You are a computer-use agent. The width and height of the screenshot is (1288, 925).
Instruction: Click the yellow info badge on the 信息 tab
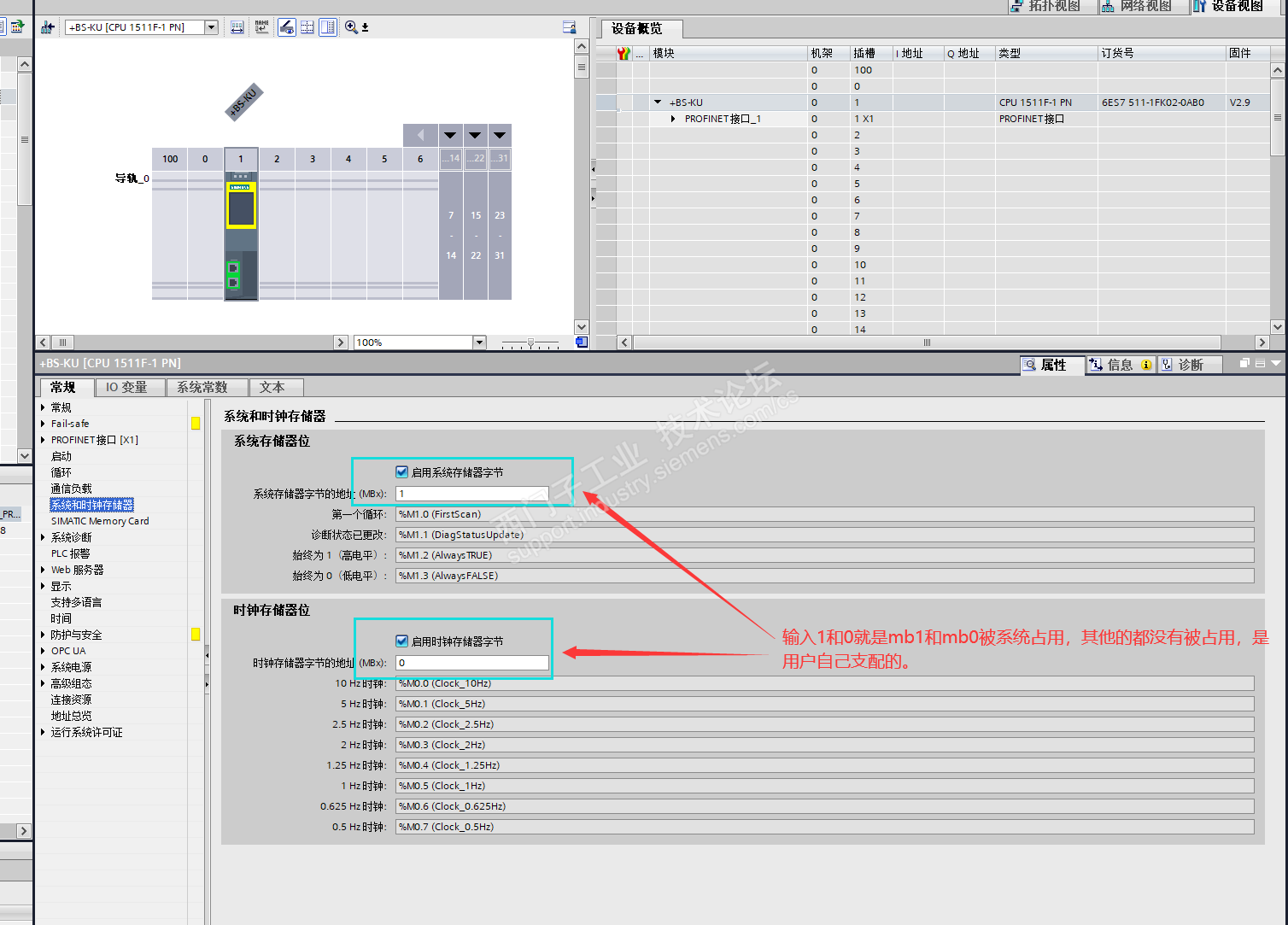click(x=1146, y=365)
